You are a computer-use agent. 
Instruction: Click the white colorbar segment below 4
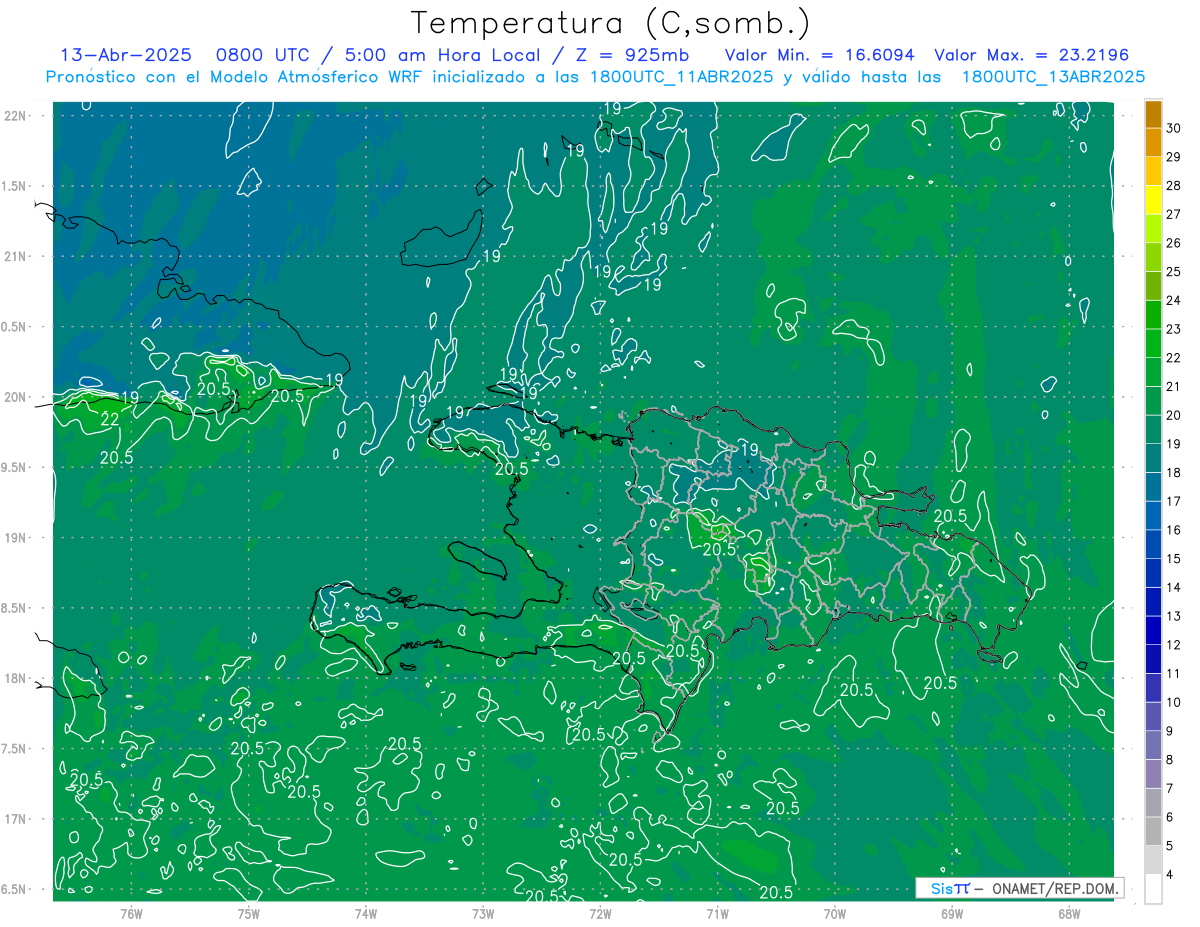[x=1153, y=888]
